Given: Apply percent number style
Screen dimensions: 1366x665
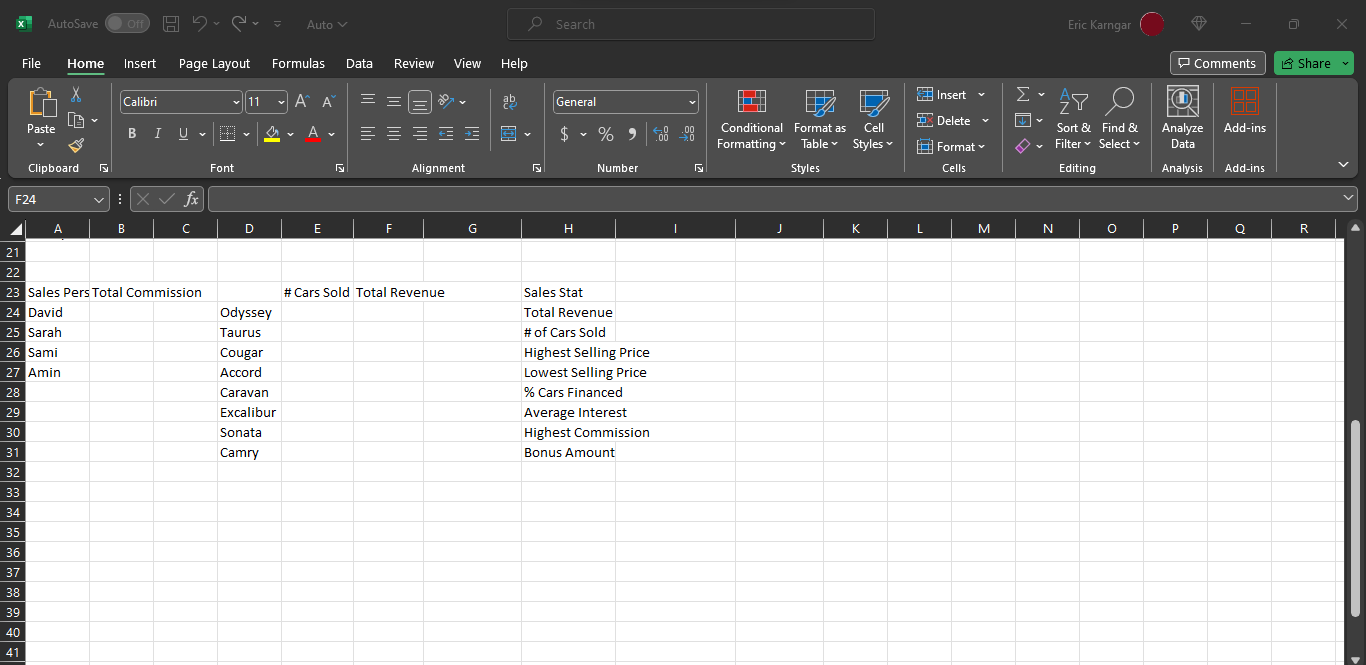Looking at the screenshot, I should 606,133.
